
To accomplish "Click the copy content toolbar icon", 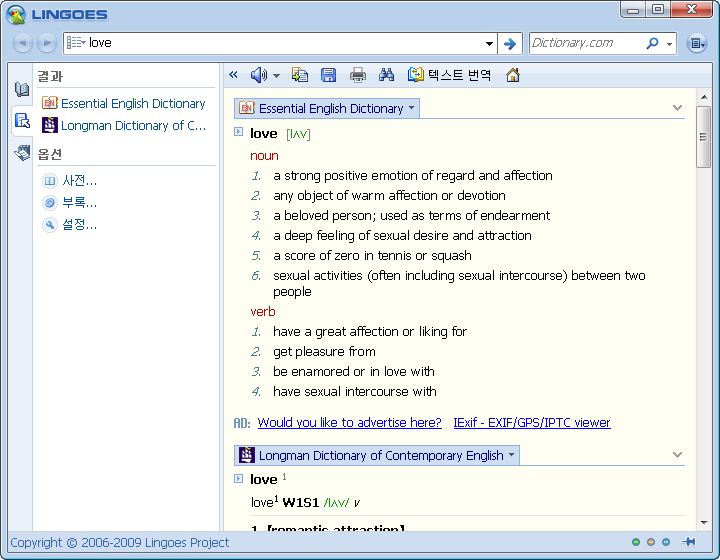I will pyautogui.click(x=300, y=75).
